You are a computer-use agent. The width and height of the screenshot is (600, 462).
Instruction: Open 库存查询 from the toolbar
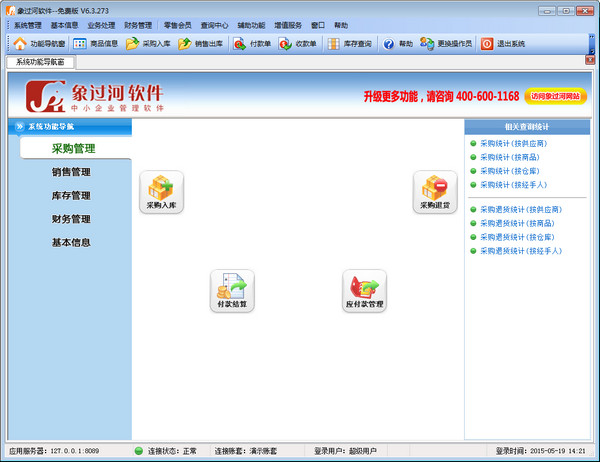click(x=349, y=44)
